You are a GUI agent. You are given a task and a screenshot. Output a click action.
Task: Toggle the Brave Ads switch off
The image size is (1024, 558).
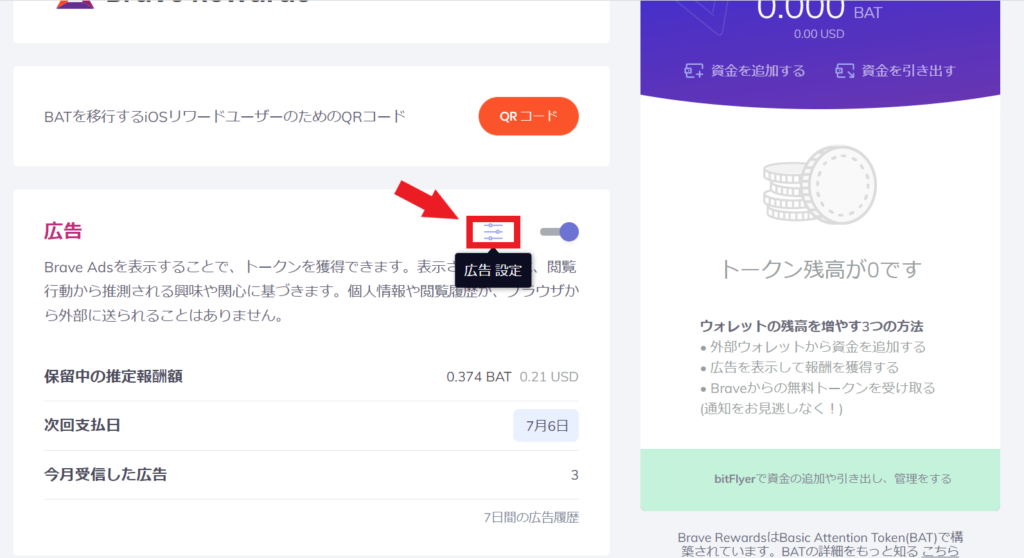coord(560,232)
